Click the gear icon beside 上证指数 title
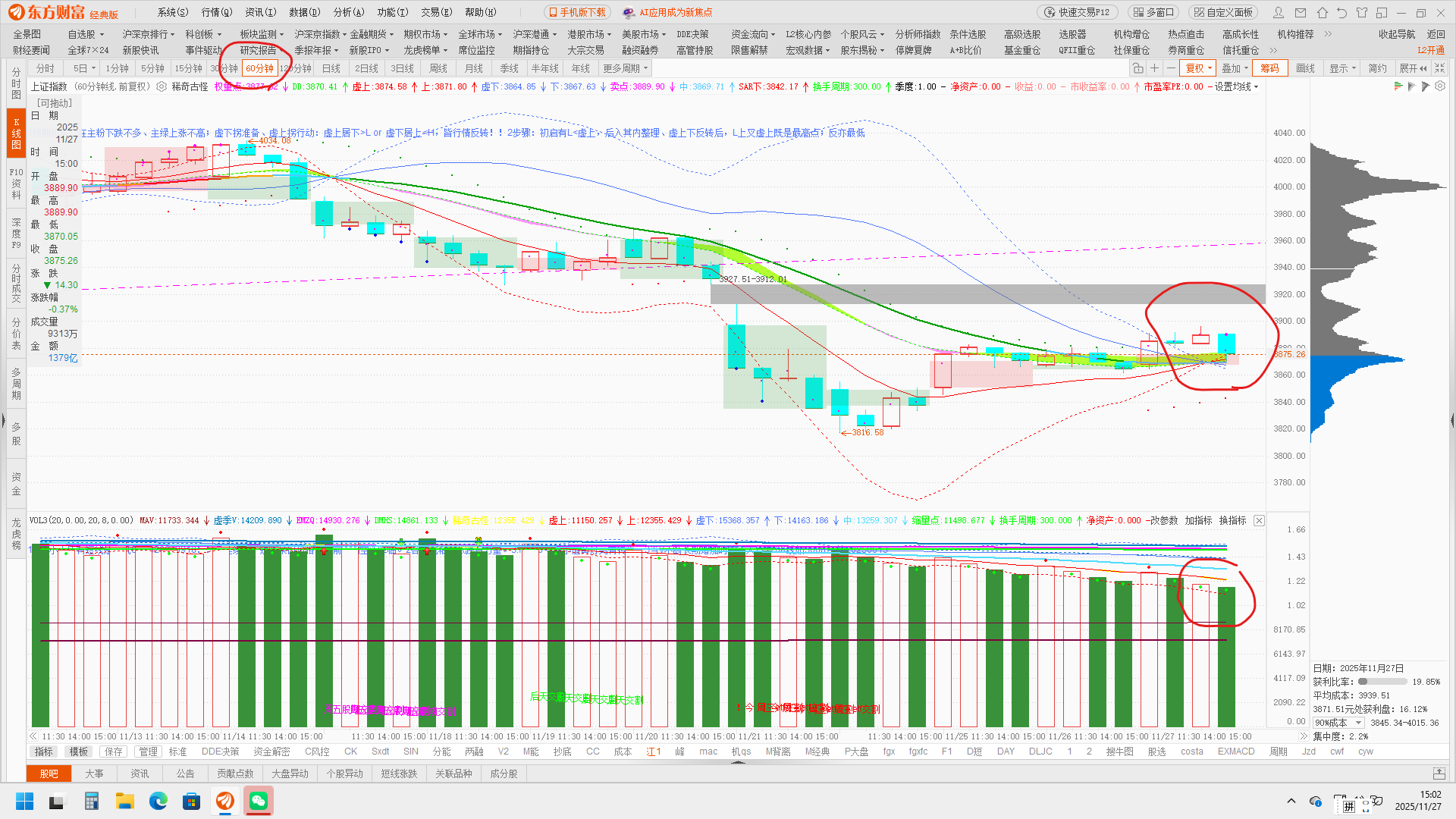 pyautogui.click(x=162, y=86)
